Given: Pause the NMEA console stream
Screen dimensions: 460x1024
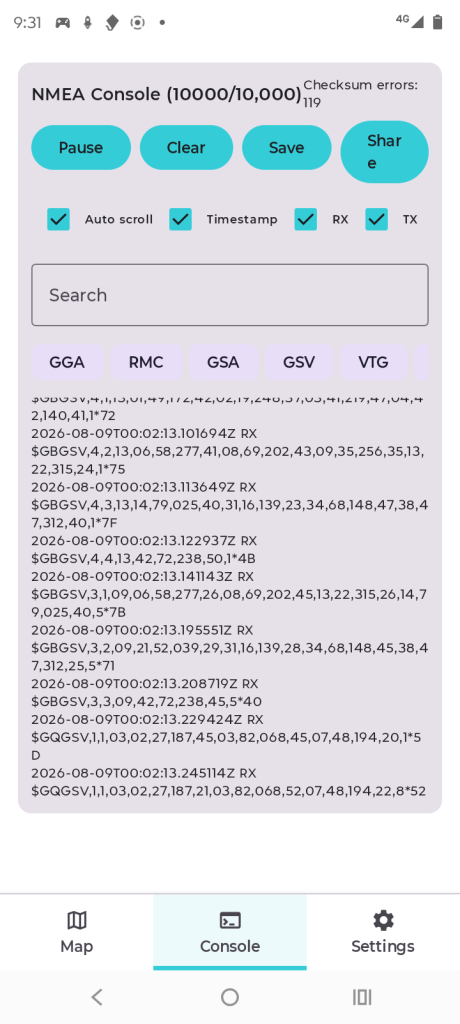Looking at the screenshot, I should 81,148.
